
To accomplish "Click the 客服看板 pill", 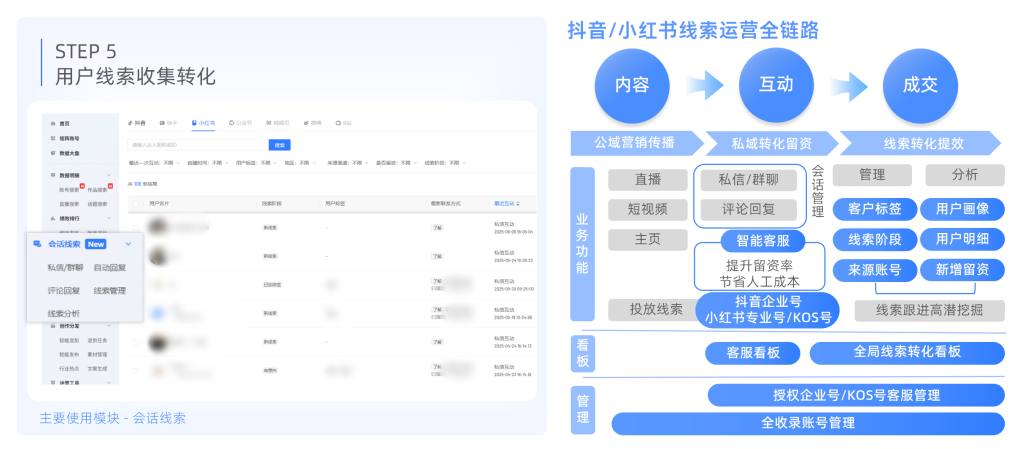I will tap(753, 352).
